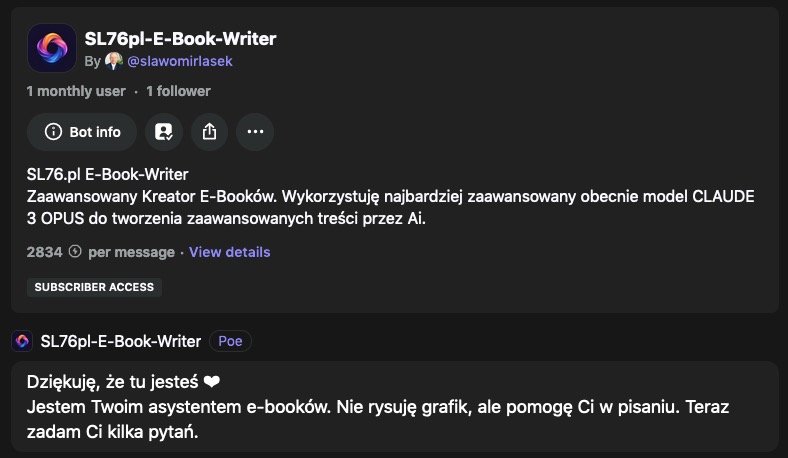Image resolution: width=788 pixels, height=458 pixels.
Task: Click the 1 monthly user stat
Action: (76, 91)
